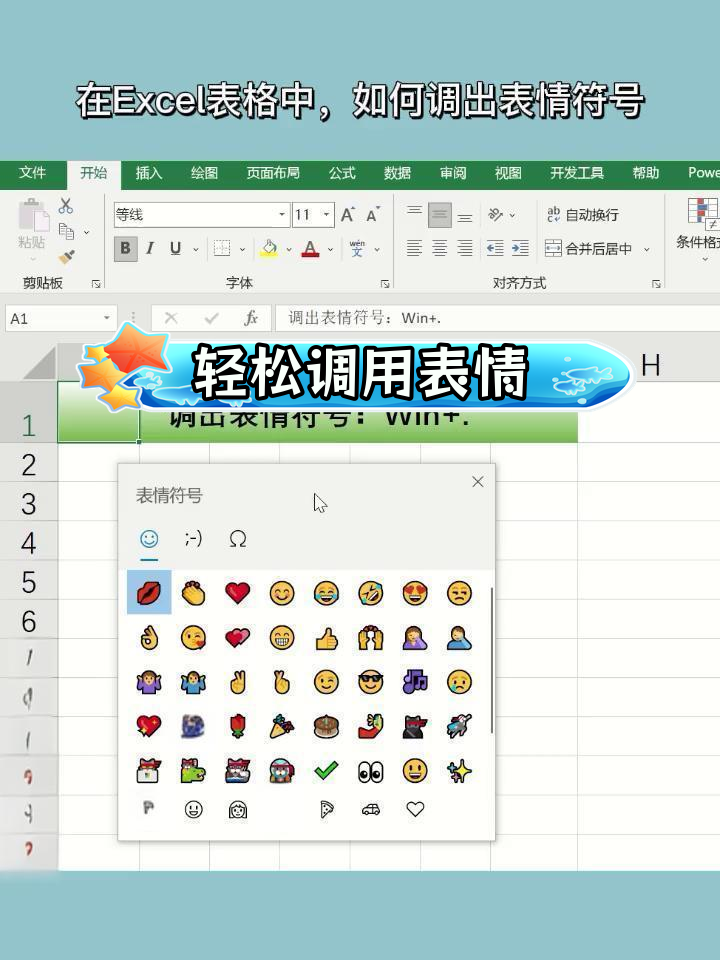
Task: Open the 合并后居中 dropdown arrow
Action: point(647,249)
